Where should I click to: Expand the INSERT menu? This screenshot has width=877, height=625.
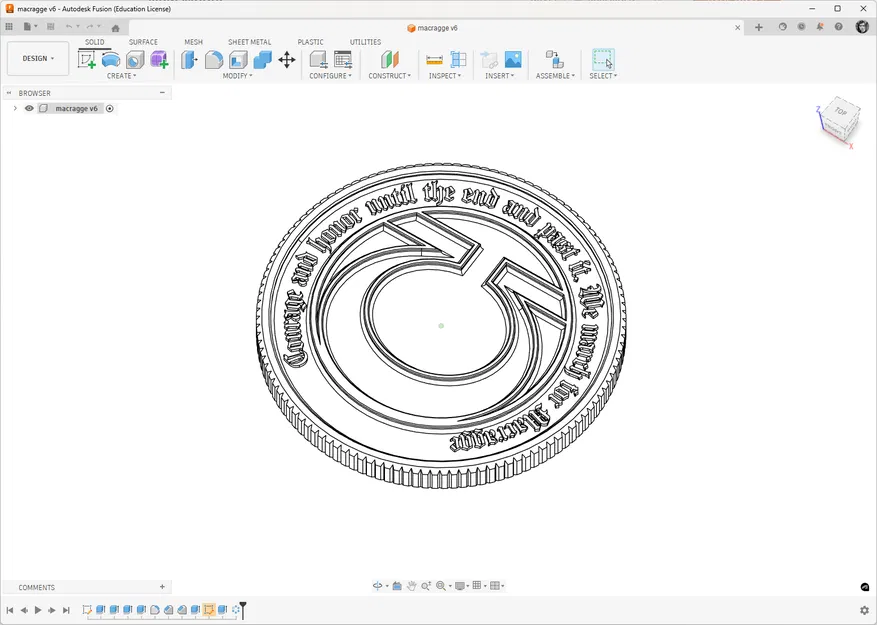(x=499, y=76)
